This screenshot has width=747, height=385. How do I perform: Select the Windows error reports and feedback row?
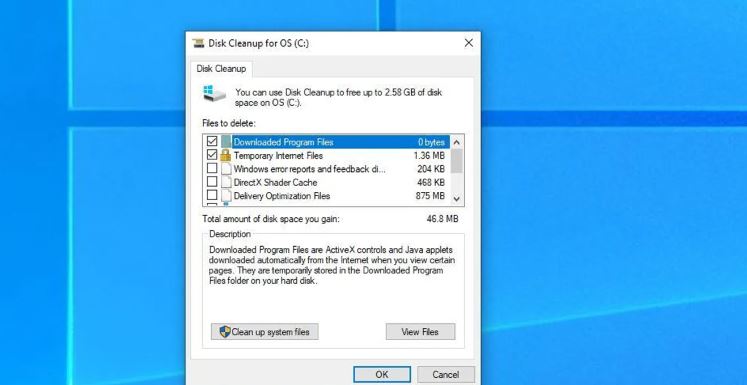326,169
